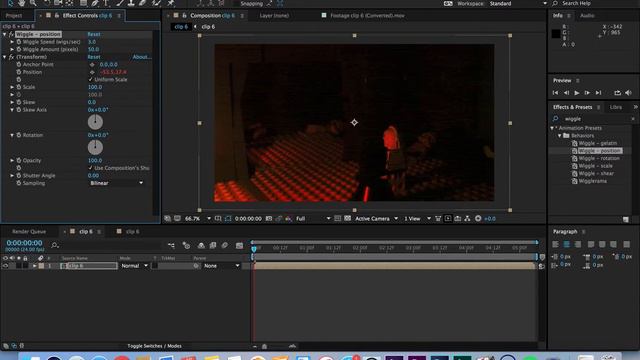The width and height of the screenshot is (640, 360).
Task: Collapse the Wiggle - position effect
Action: coord(4,34)
